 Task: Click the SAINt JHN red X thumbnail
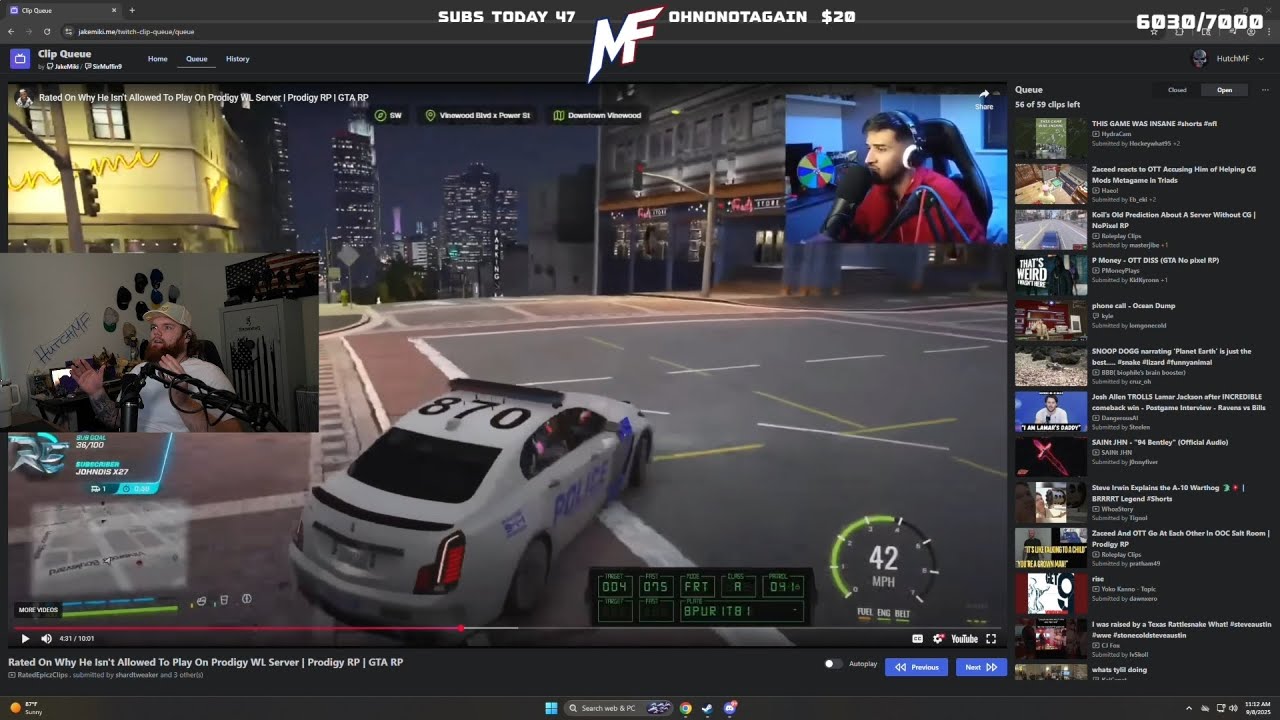[1050, 457]
